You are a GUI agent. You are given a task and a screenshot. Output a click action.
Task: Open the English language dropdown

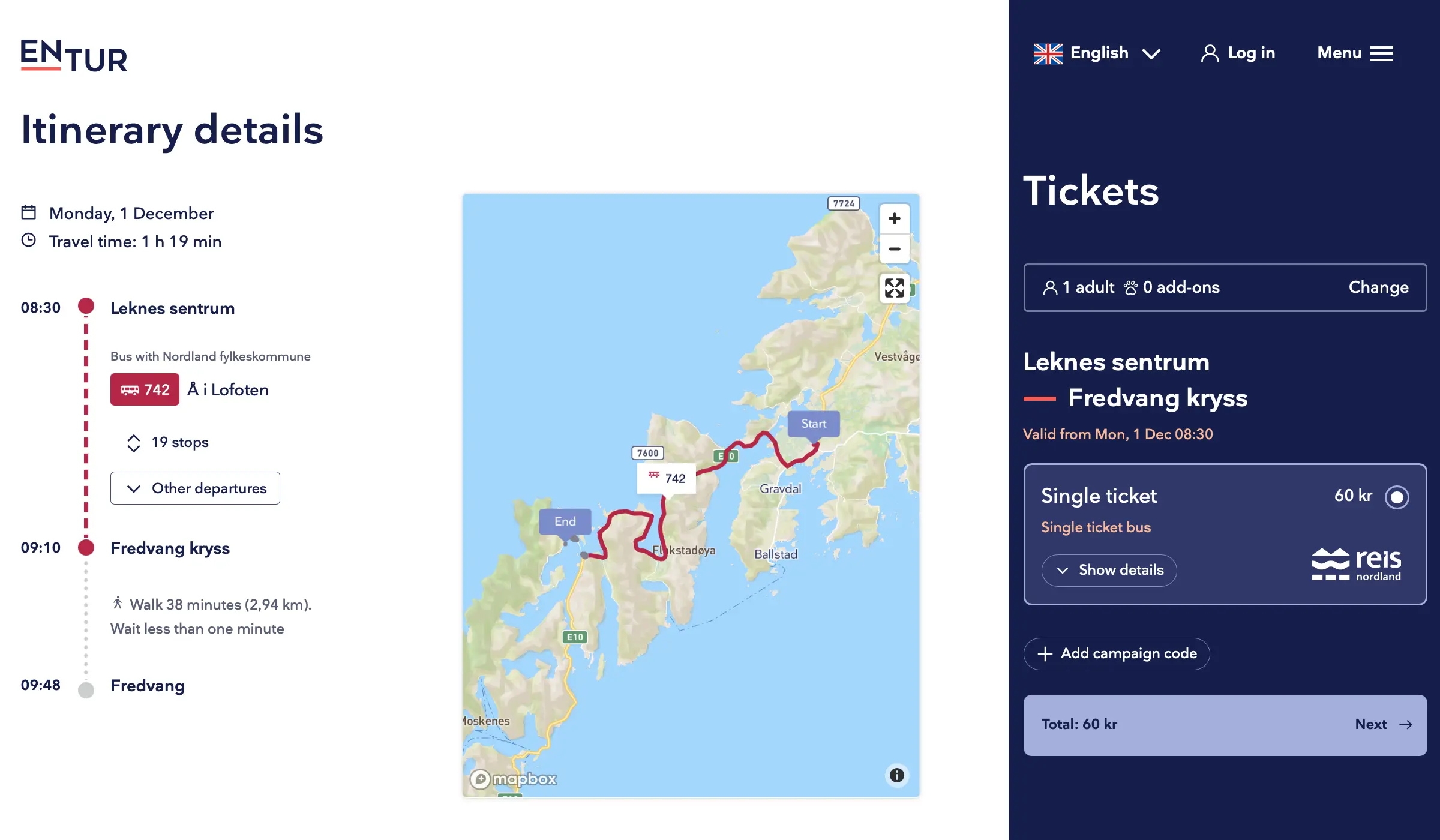point(1097,53)
